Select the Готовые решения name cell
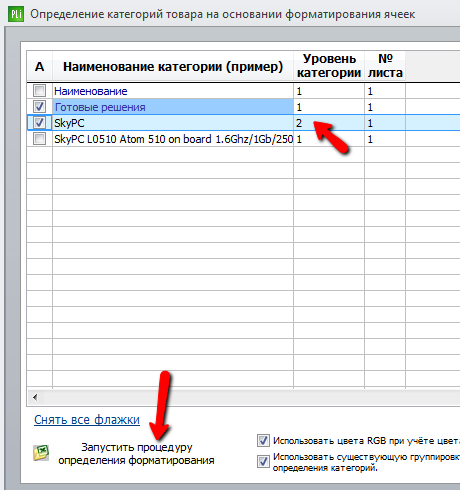This screenshot has width=460, height=490. pyautogui.click(x=173, y=107)
